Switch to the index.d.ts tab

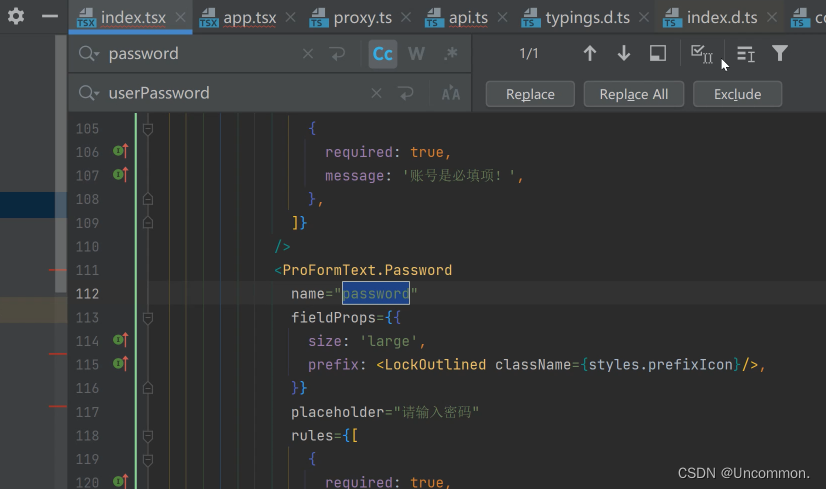(722, 17)
